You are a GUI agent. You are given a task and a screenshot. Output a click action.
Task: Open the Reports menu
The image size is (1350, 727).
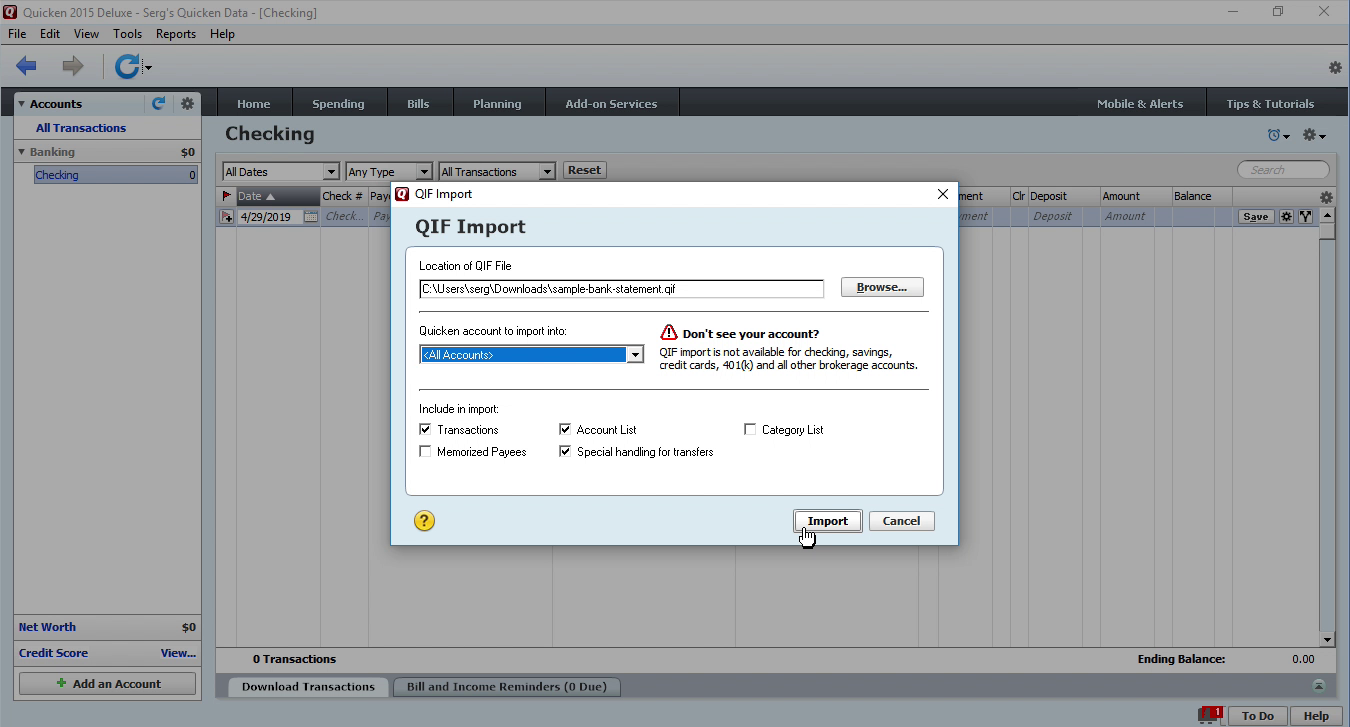[176, 33]
